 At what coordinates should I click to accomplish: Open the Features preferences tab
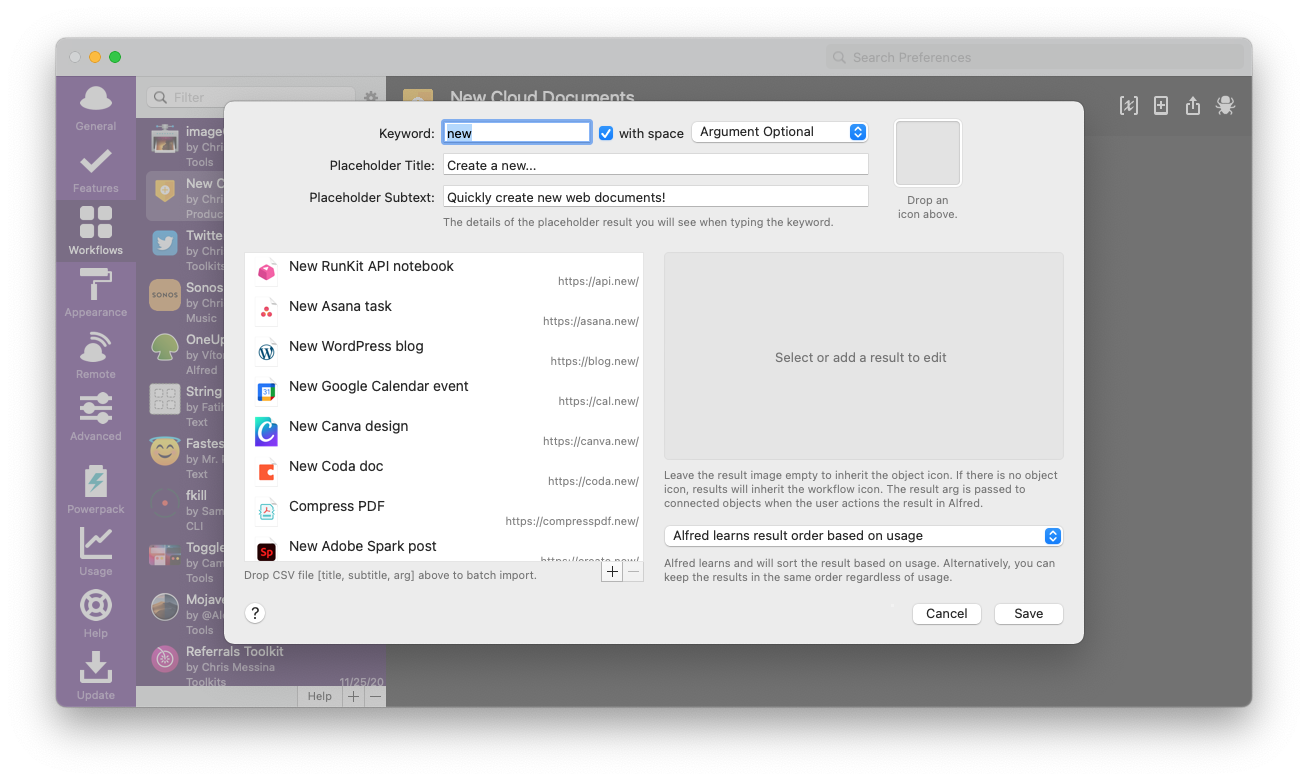pos(96,170)
